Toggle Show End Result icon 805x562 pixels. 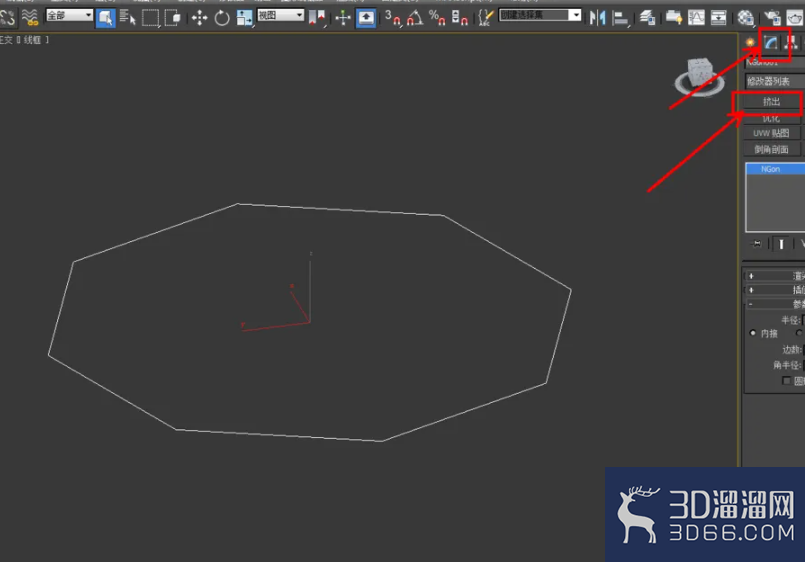(781, 244)
